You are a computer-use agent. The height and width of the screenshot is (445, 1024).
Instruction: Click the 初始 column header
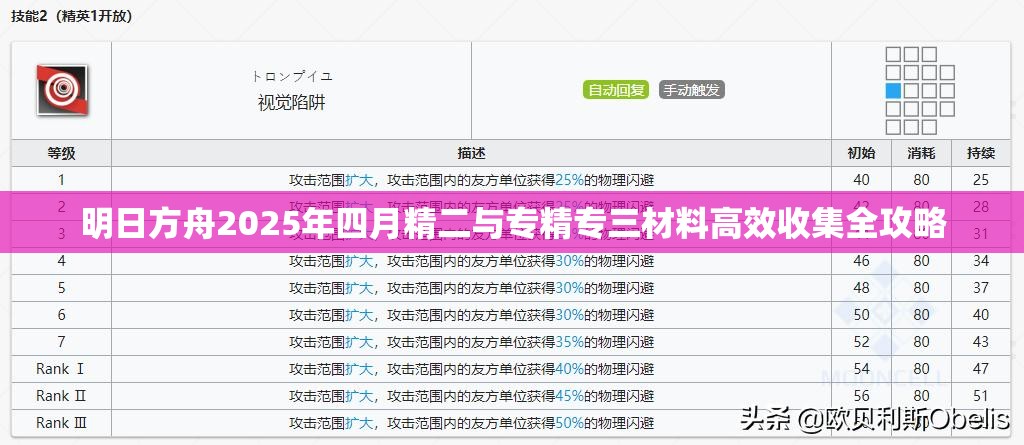pos(861,153)
